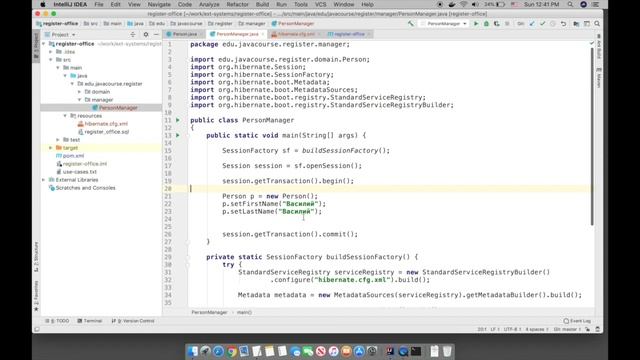Select Scratches and Consoles node
Image resolution: width=640 pixels, height=360 pixels.
(x=82, y=188)
